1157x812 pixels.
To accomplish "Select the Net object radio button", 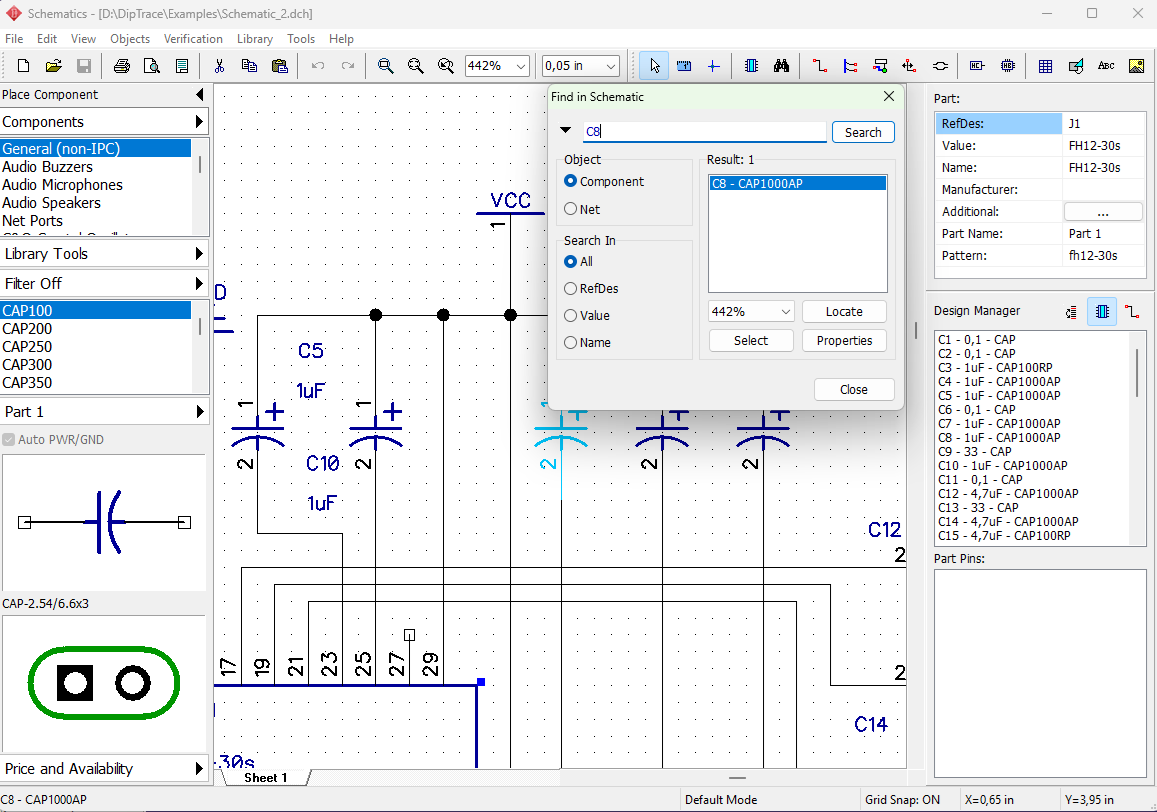I will [570, 209].
